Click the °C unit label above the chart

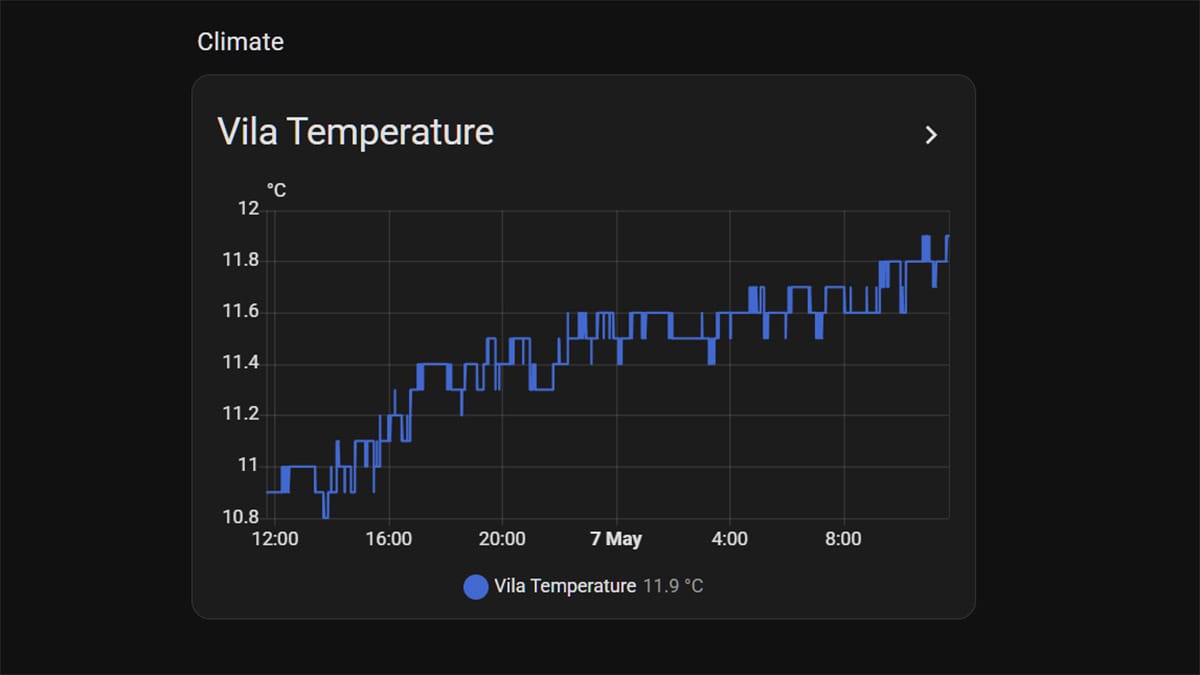click(276, 190)
